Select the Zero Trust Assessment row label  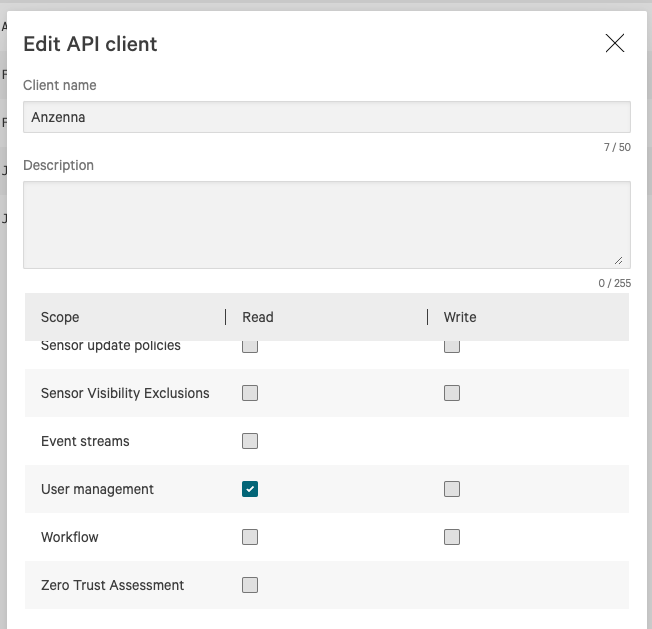tap(112, 585)
